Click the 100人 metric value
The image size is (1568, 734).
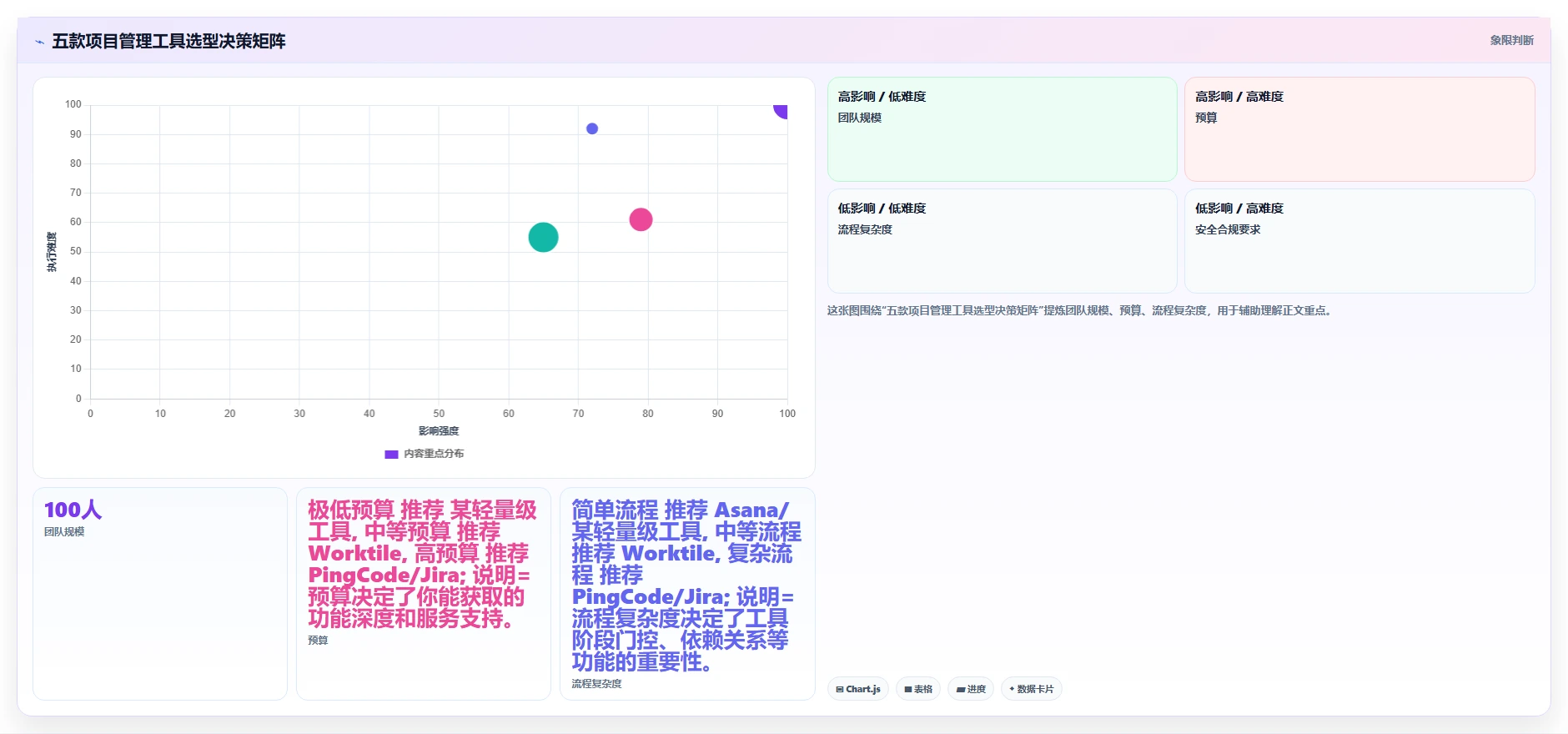pyautogui.click(x=73, y=510)
